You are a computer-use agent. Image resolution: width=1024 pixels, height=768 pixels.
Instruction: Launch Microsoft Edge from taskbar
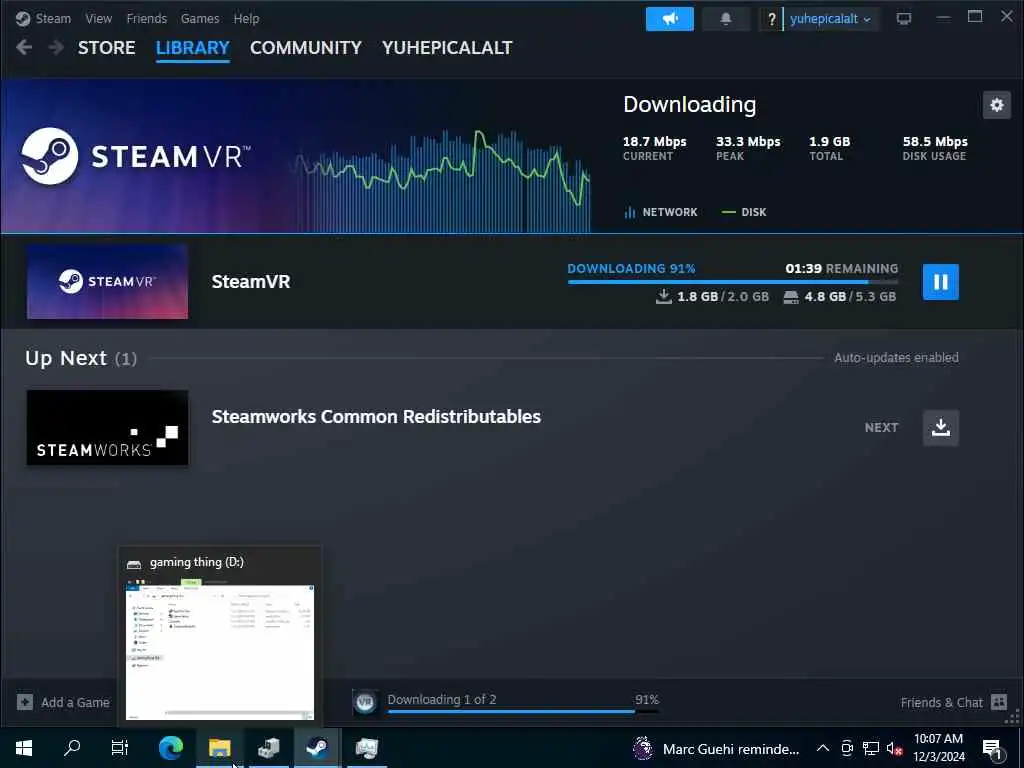[170, 748]
